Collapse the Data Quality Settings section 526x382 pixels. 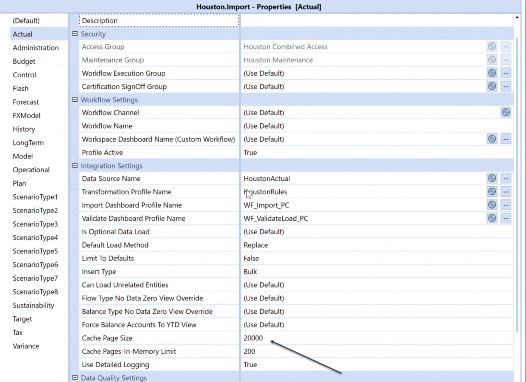click(75, 378)
